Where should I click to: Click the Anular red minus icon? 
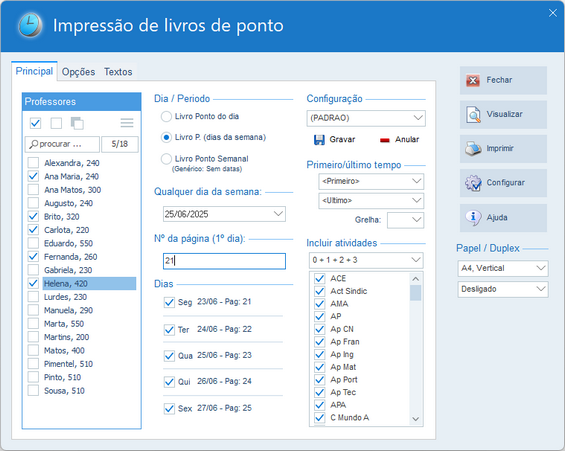pyautogui.click(x=385, y=140)
